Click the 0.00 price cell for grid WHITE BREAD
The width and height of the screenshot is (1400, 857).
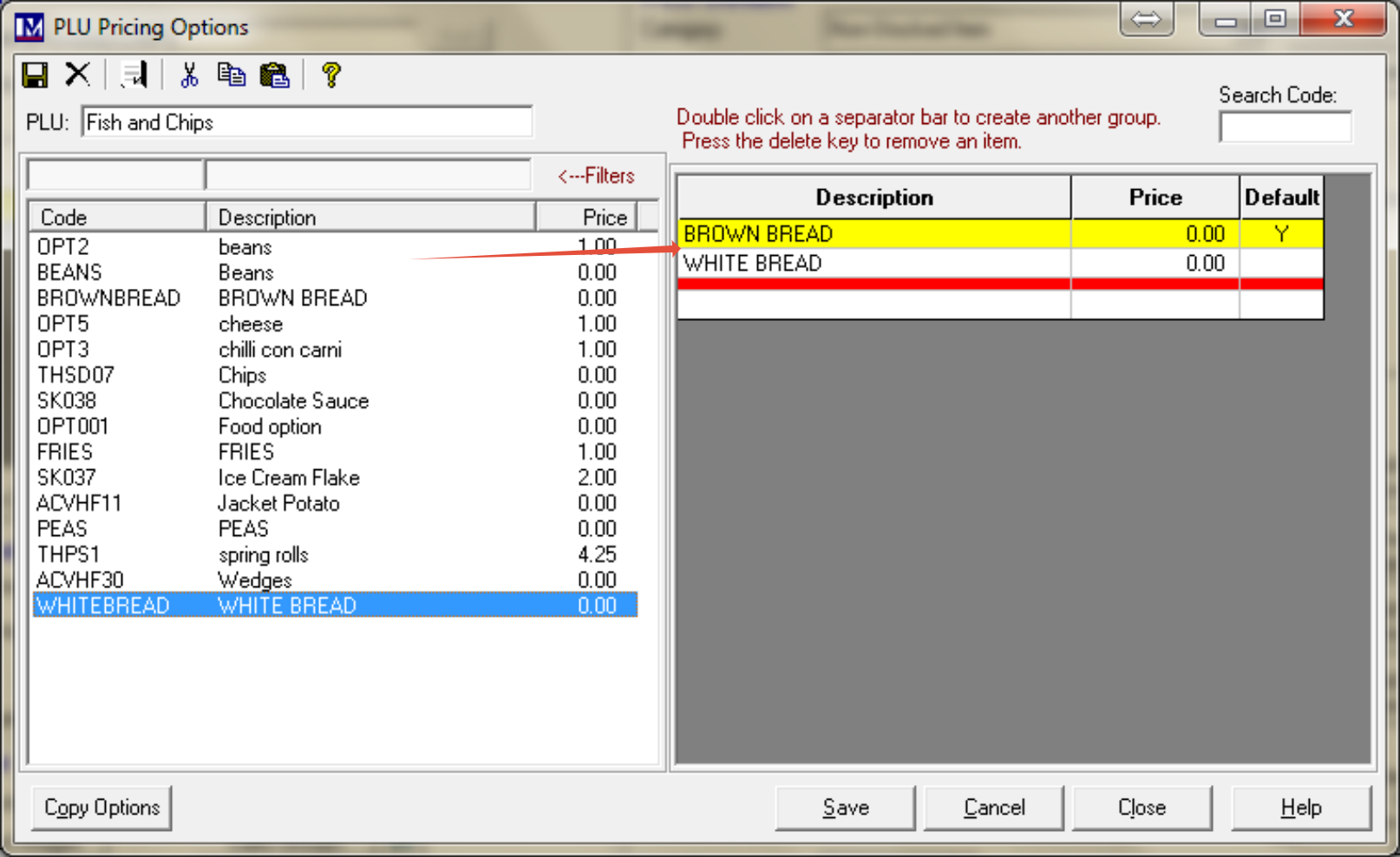(1155, 264)
